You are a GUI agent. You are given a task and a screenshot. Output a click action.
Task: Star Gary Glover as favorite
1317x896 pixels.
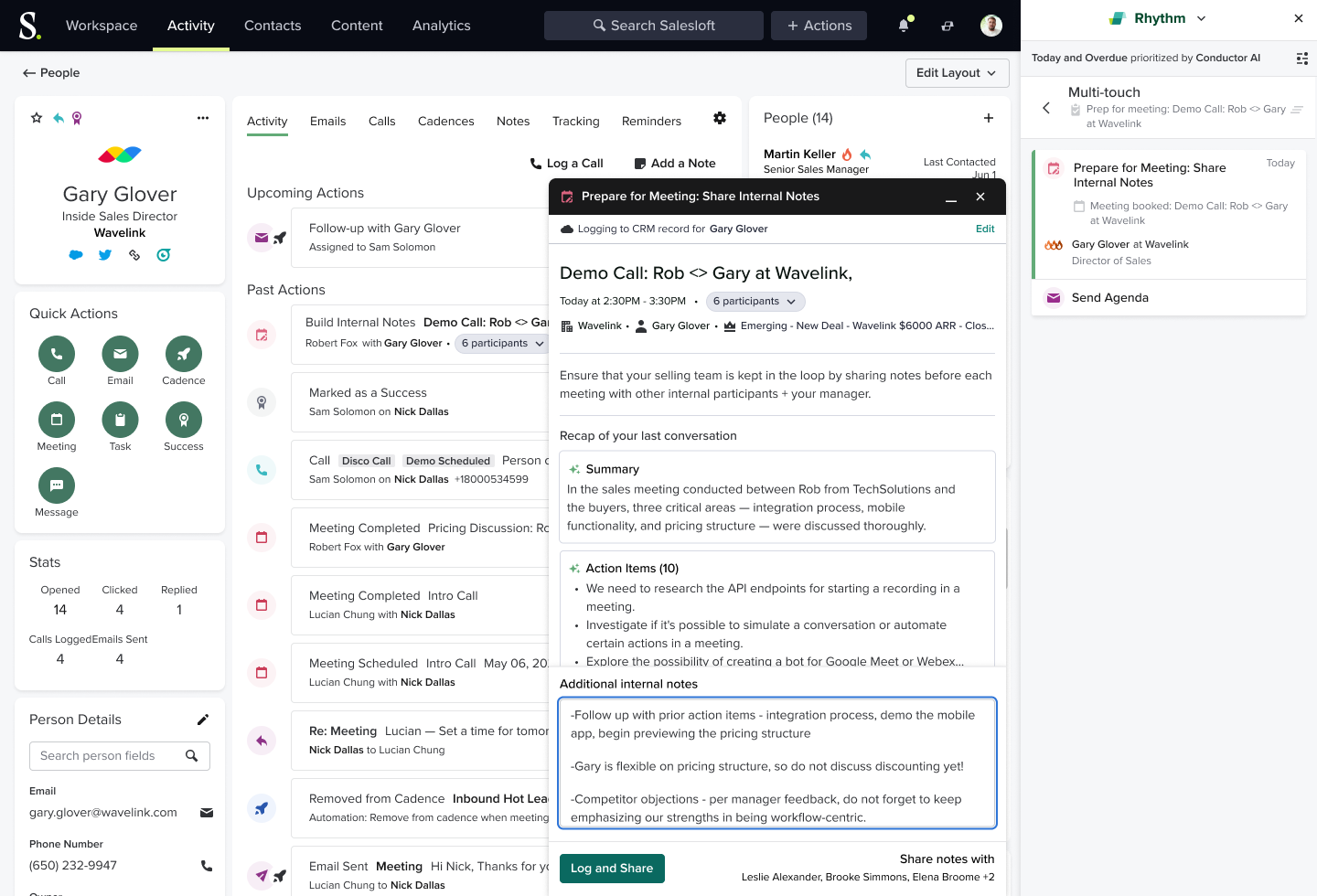(37, 118)
